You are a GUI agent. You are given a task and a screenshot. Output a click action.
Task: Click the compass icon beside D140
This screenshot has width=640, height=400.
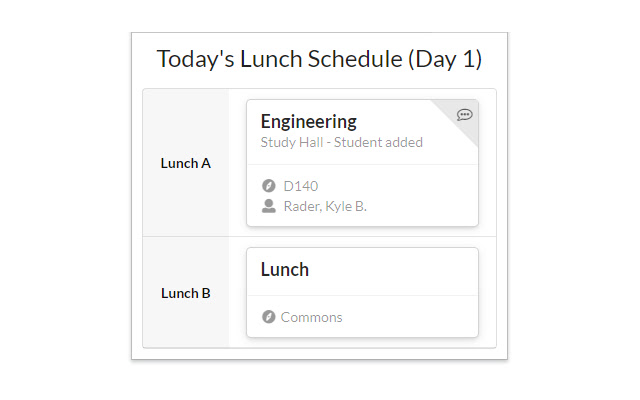tap(268, 186)
